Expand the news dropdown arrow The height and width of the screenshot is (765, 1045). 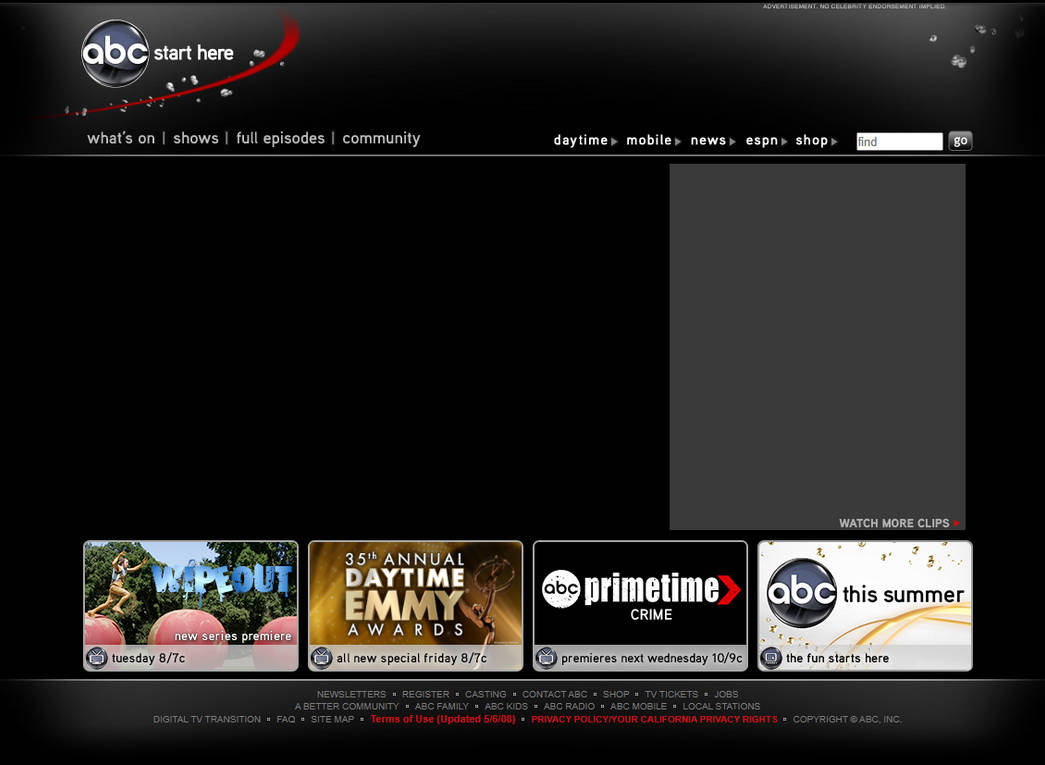point(732,141)
